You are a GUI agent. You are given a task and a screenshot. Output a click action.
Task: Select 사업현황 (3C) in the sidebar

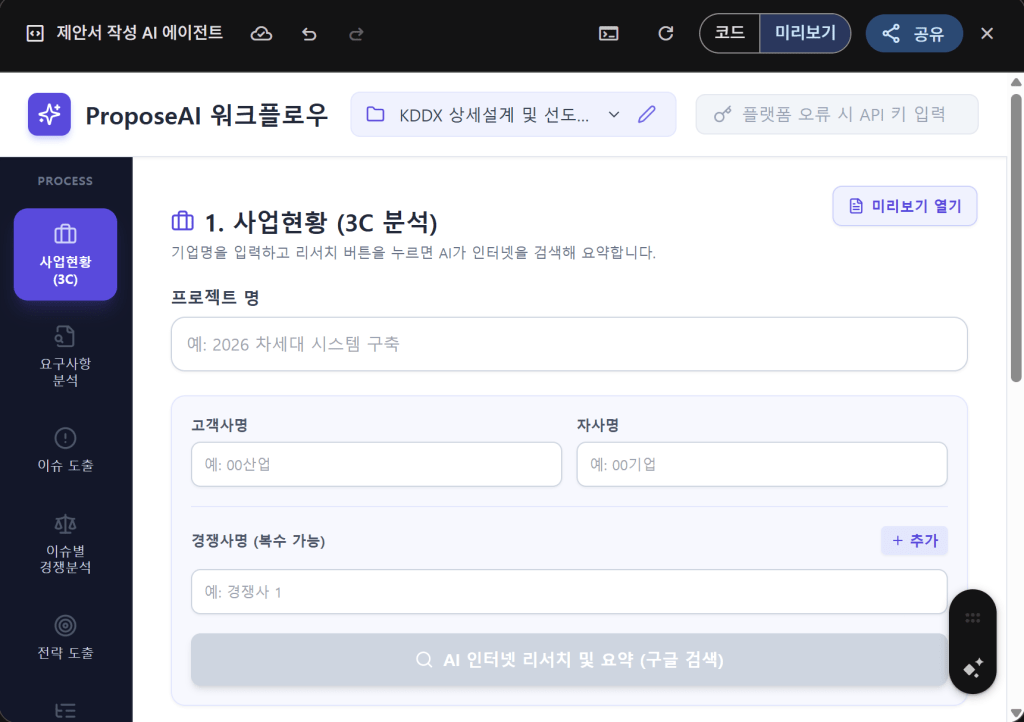65,255
